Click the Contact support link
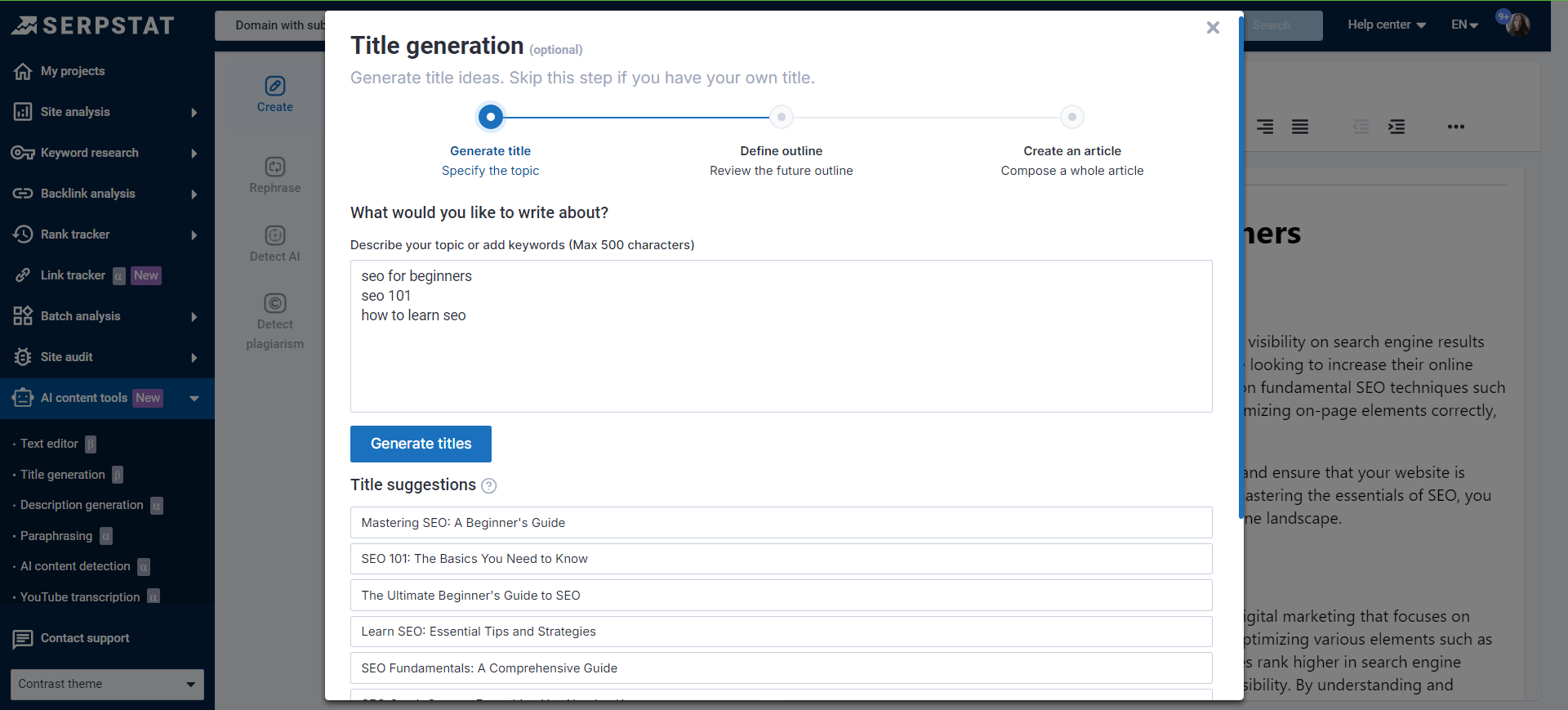 tap(85, 638)
